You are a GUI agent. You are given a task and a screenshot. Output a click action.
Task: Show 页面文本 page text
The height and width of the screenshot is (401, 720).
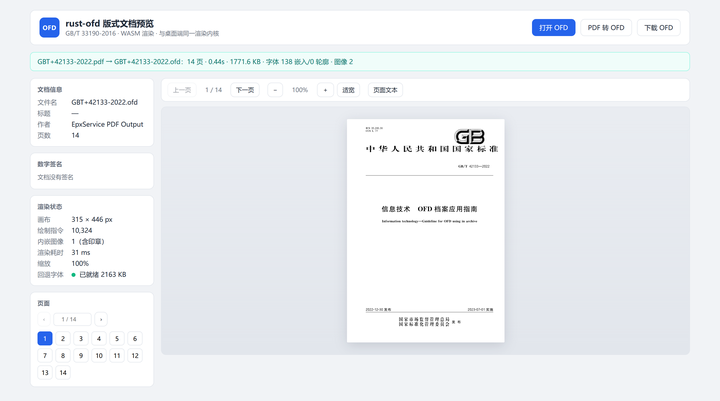tap(385, 90)
